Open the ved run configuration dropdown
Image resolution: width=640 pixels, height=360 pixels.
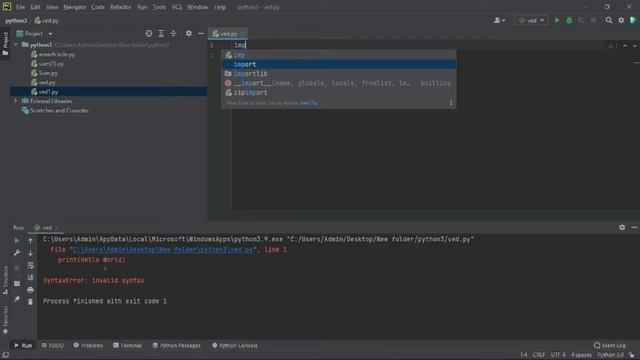pos(531,20)
